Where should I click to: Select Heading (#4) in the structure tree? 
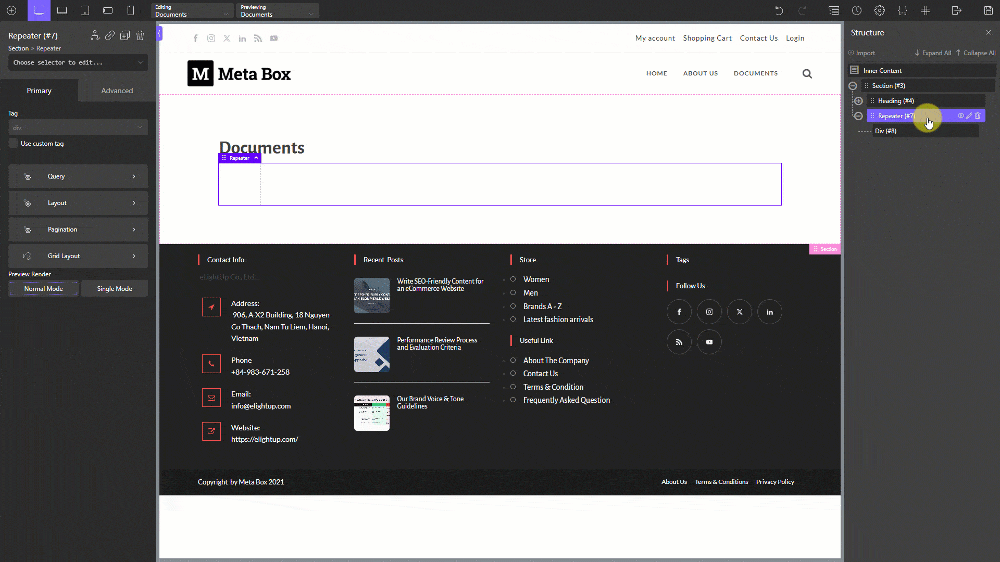tap(896, 101)
